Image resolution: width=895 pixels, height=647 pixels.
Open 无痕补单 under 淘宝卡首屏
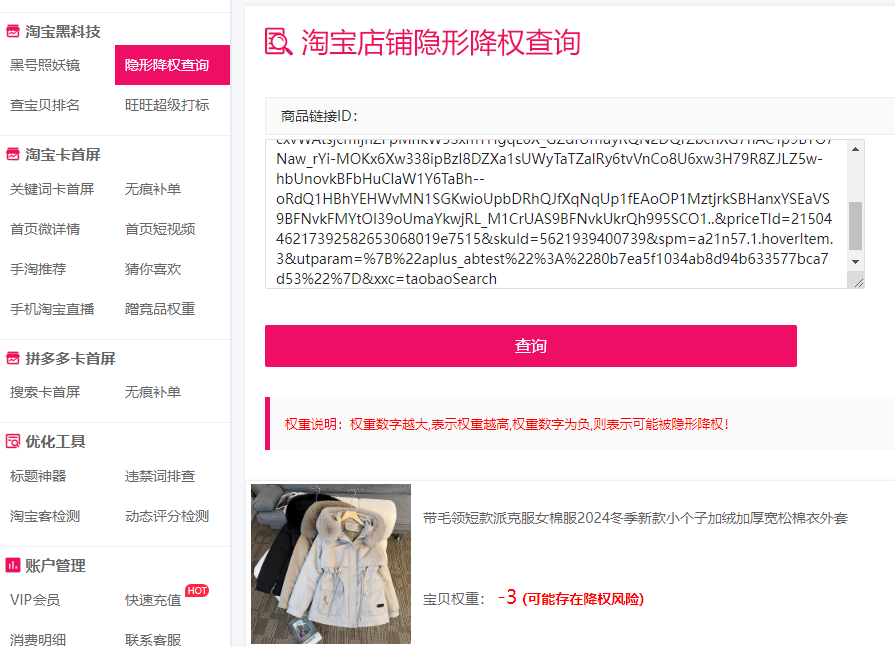tap(153, 189)
